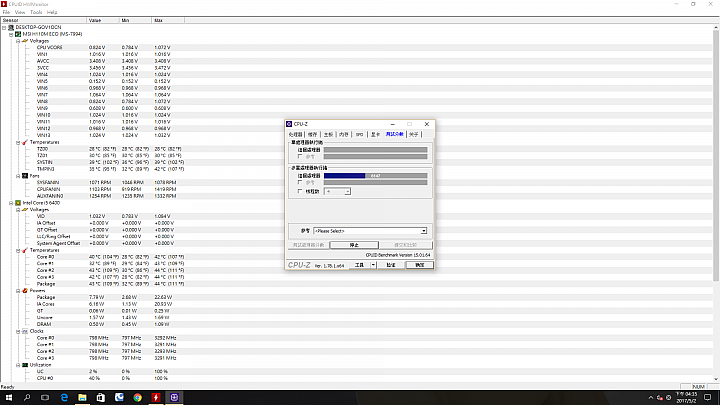Collapse the Utilization group
The width and height of the screenshot is (720, 405).
18,365
